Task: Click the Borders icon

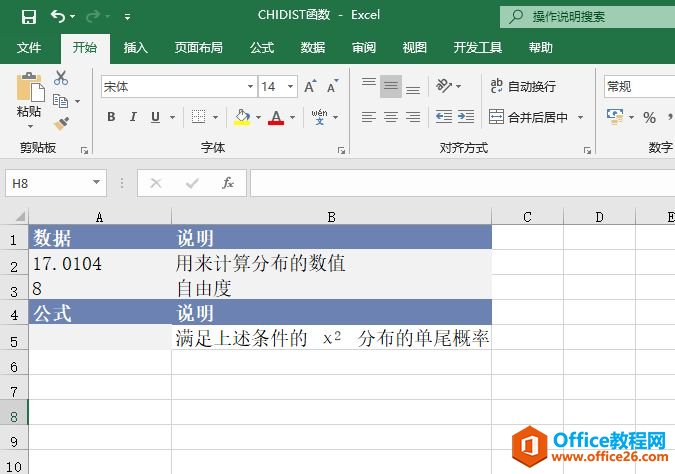Action: pos(198,117)
